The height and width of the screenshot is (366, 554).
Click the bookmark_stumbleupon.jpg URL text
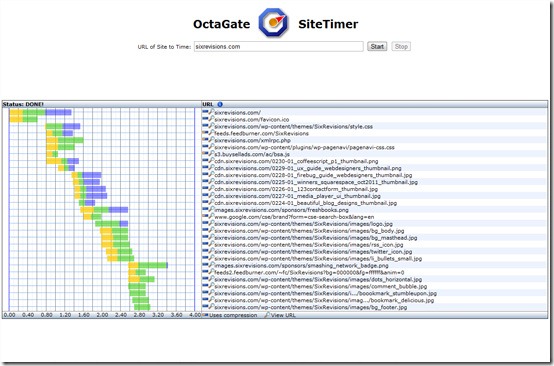coord(325,293)
